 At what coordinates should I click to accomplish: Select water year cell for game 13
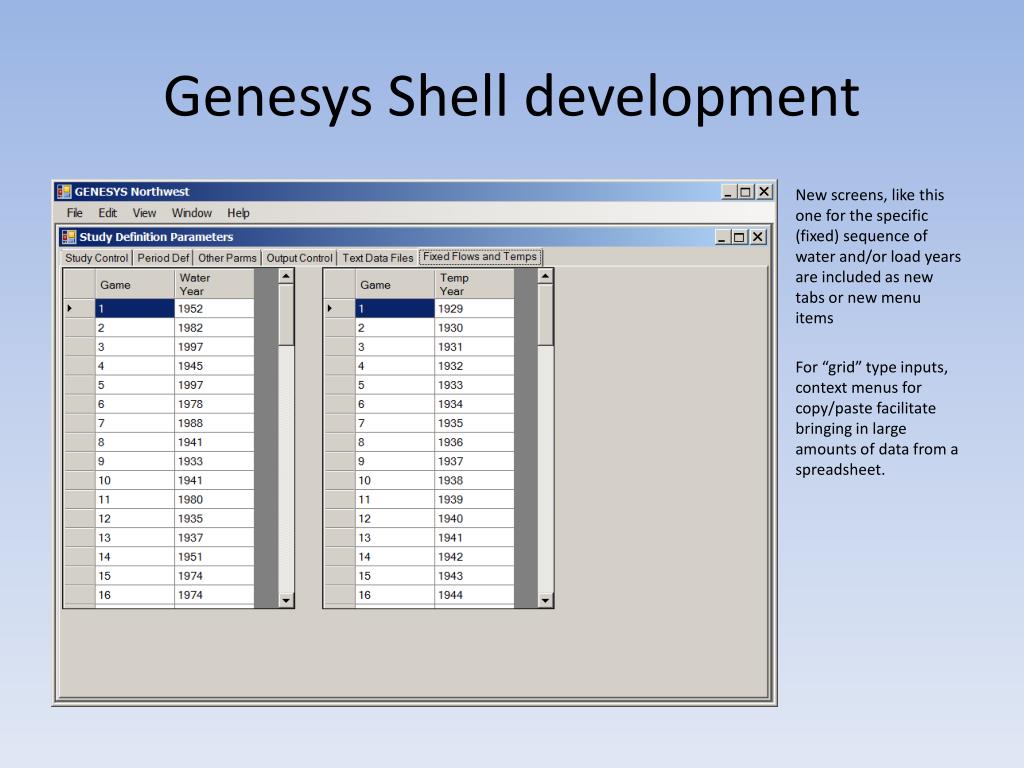214,537
